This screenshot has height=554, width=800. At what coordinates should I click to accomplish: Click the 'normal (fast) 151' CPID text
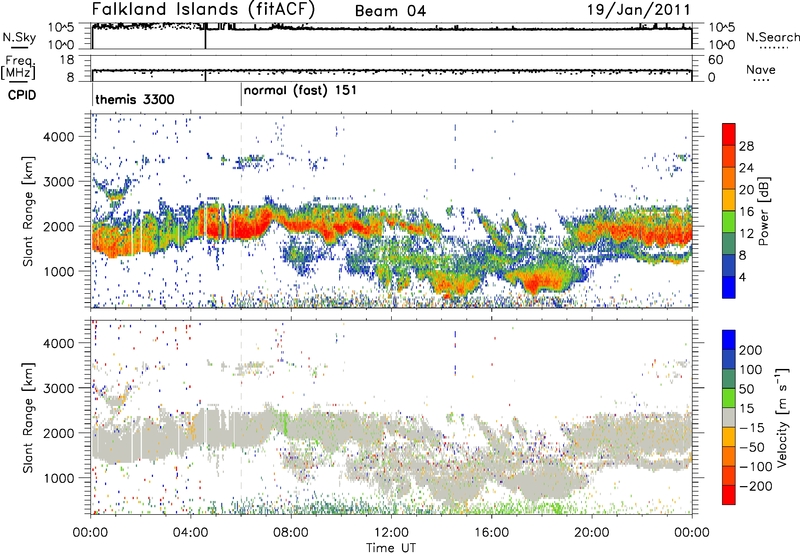click(300, 91)
